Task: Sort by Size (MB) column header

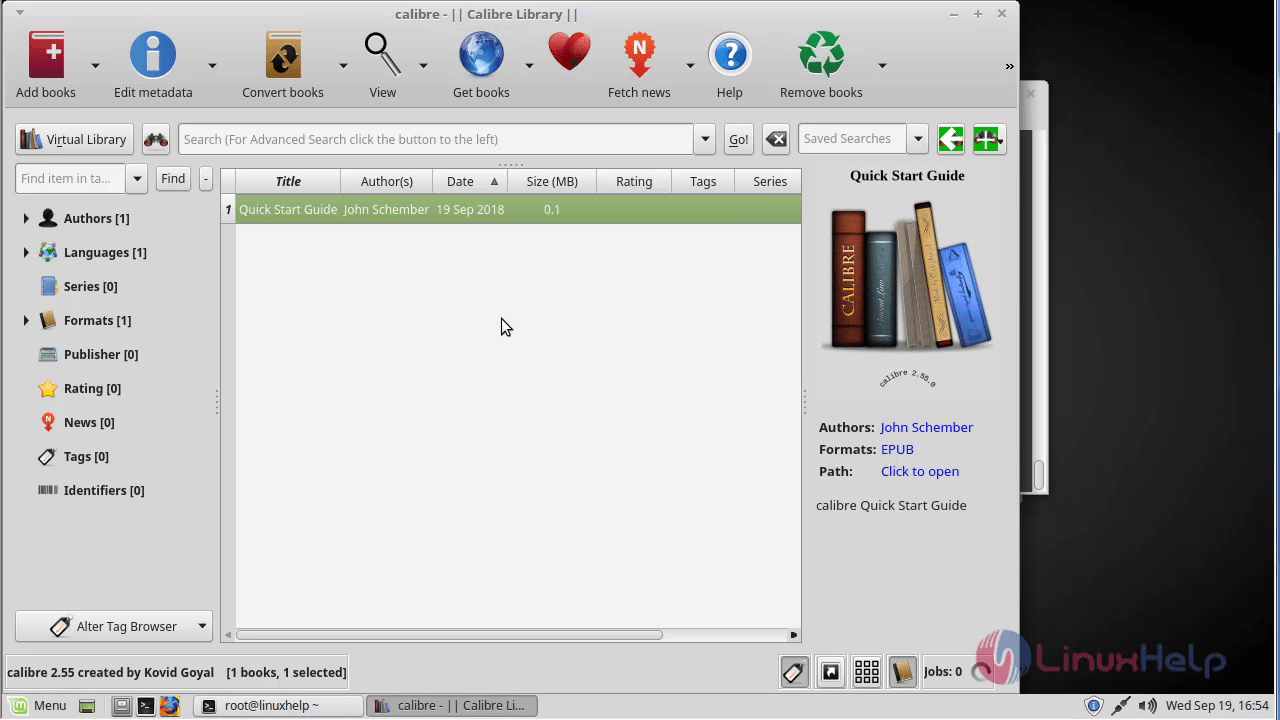Action: tap(552, 181)
